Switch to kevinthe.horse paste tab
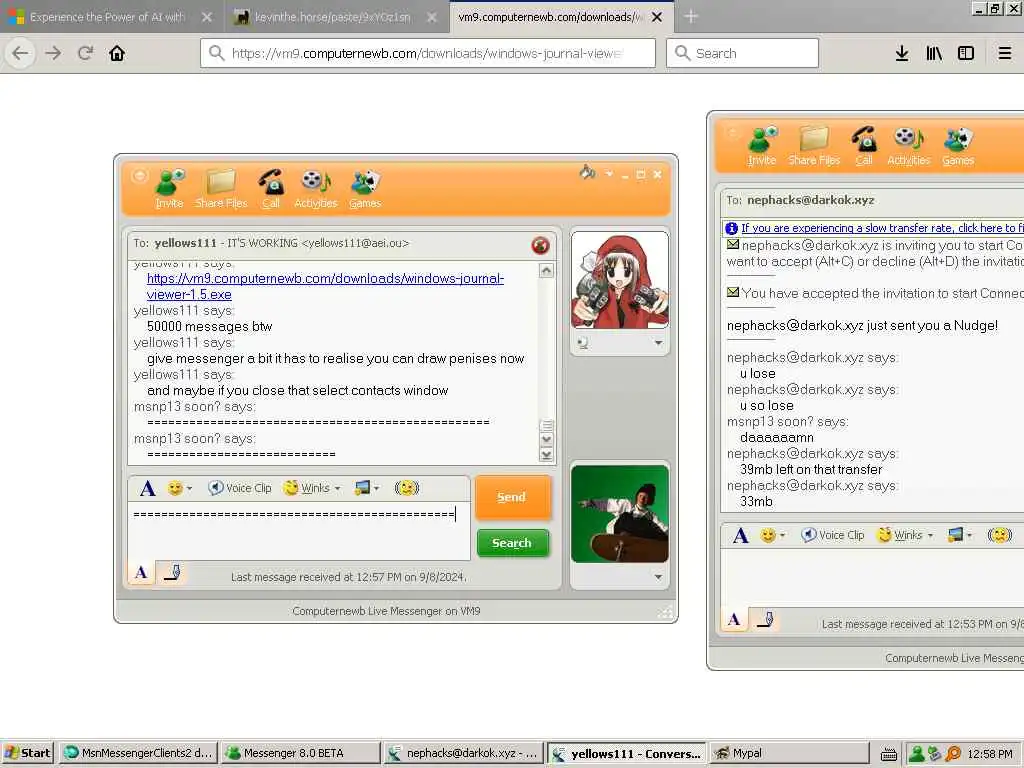1024x768 pixels. (x=333, y=17)
